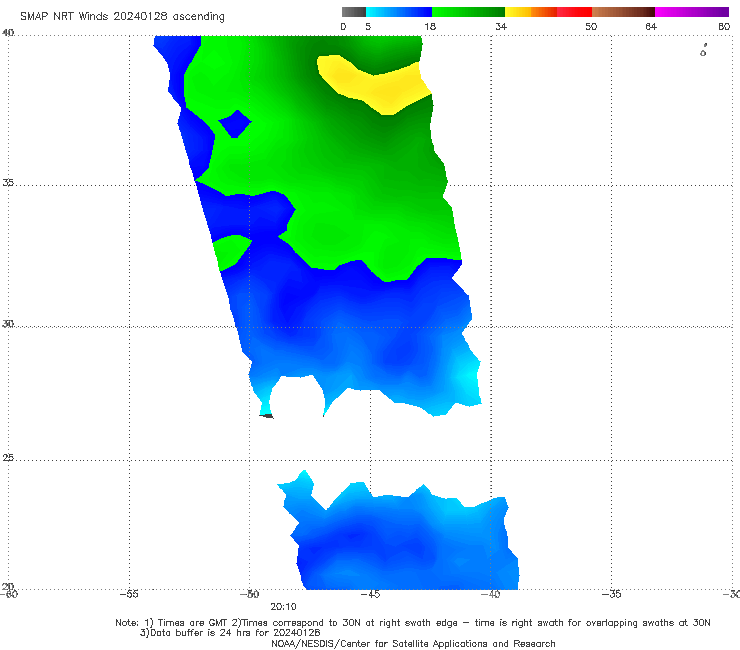740x650 pixels.
Task: Click the red segment of the color bar
Action: click(x=574, y=12)
